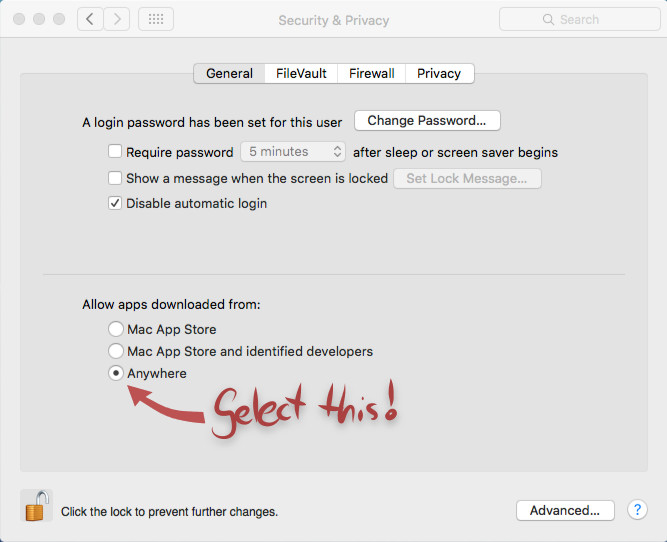This screenshot has width=667, height=542.
Task: Open the Privacy tab
Action: pos(439,73)
